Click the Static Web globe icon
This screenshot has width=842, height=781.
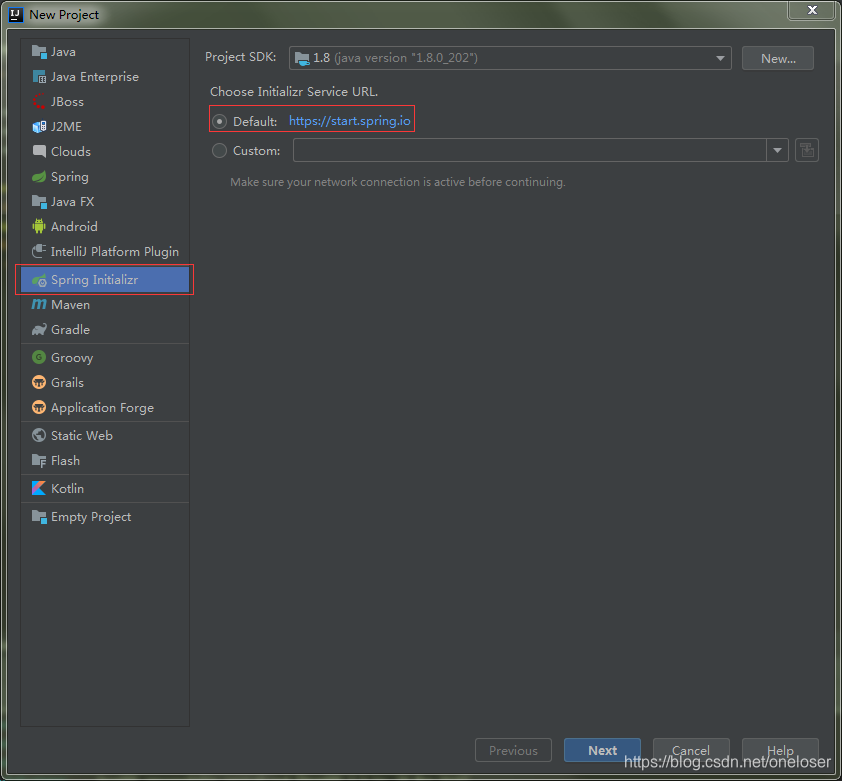(x=39, y=435)
